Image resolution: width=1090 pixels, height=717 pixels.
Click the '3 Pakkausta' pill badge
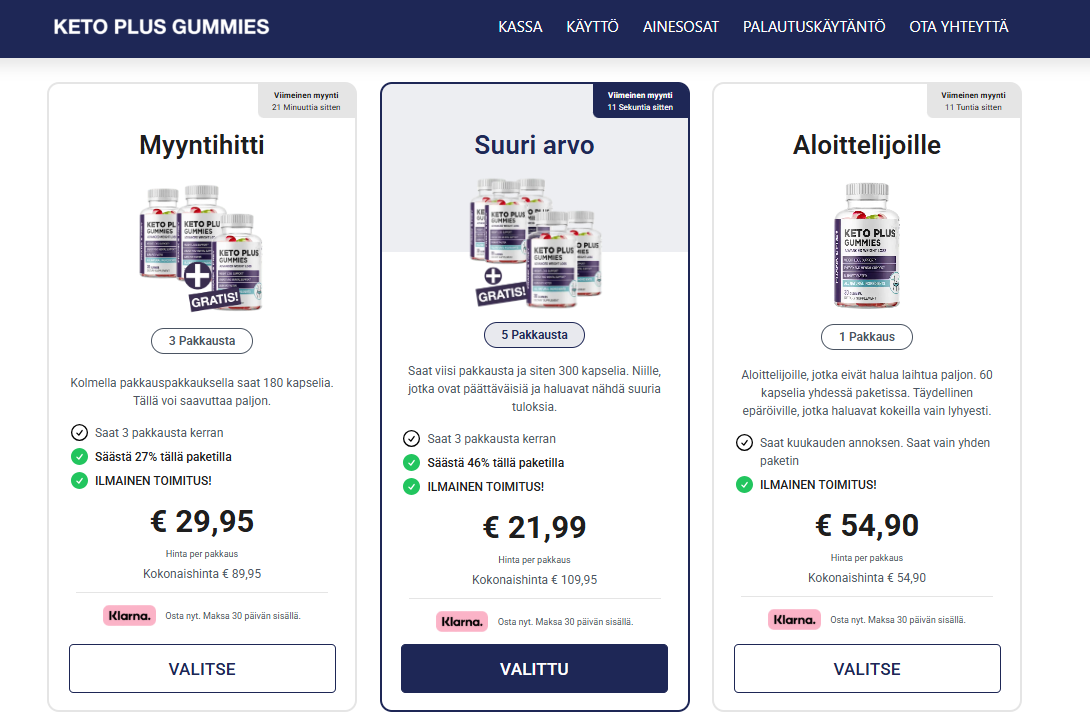tap(202, 341)
